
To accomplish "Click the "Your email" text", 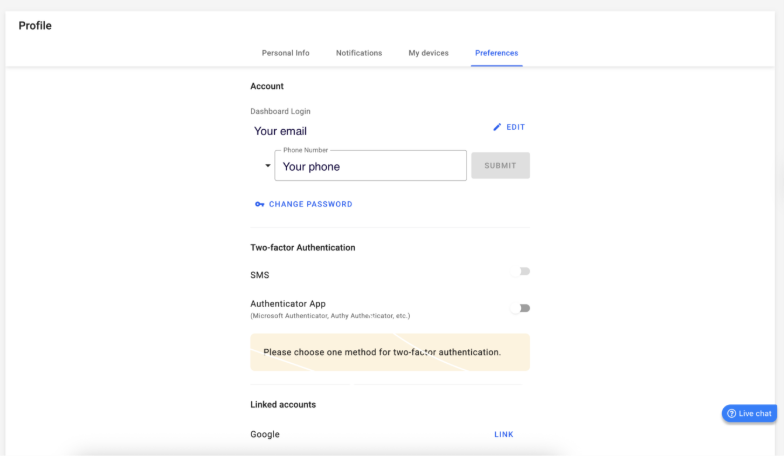I will point(280,131).
